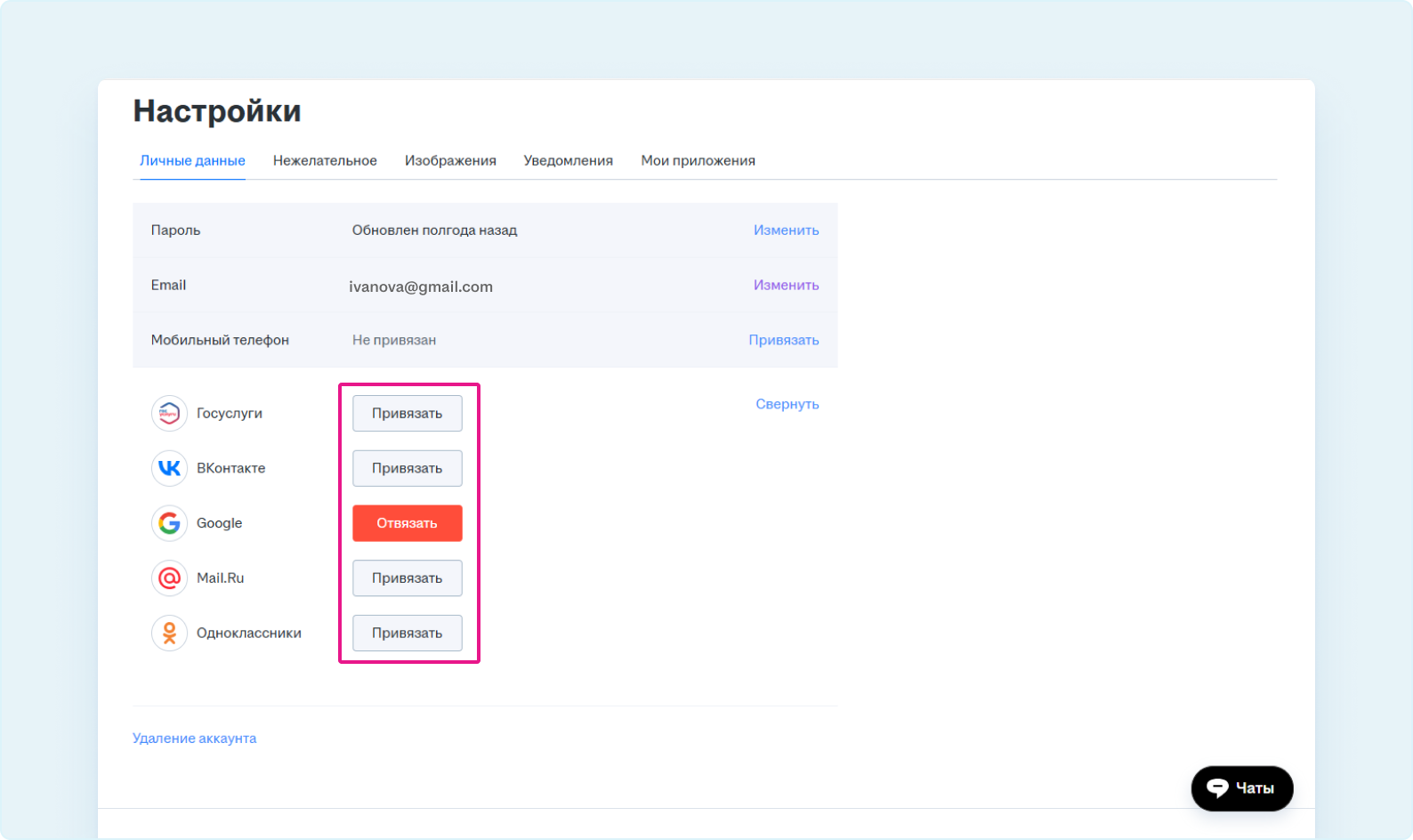Click the Госуслуги label text
This screenshot has height=840, width=1413.
click(x=230, y=413)
